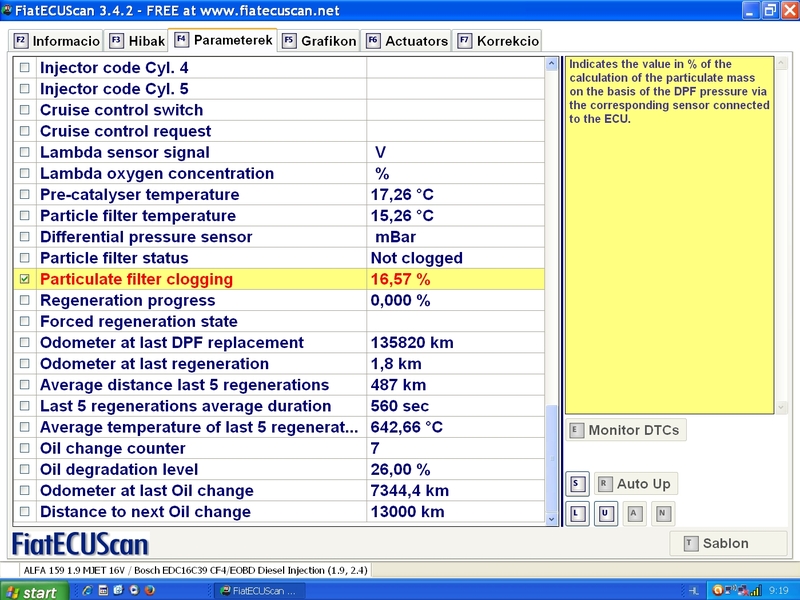Tick the Oil change counter checkbox

[24, 448]
